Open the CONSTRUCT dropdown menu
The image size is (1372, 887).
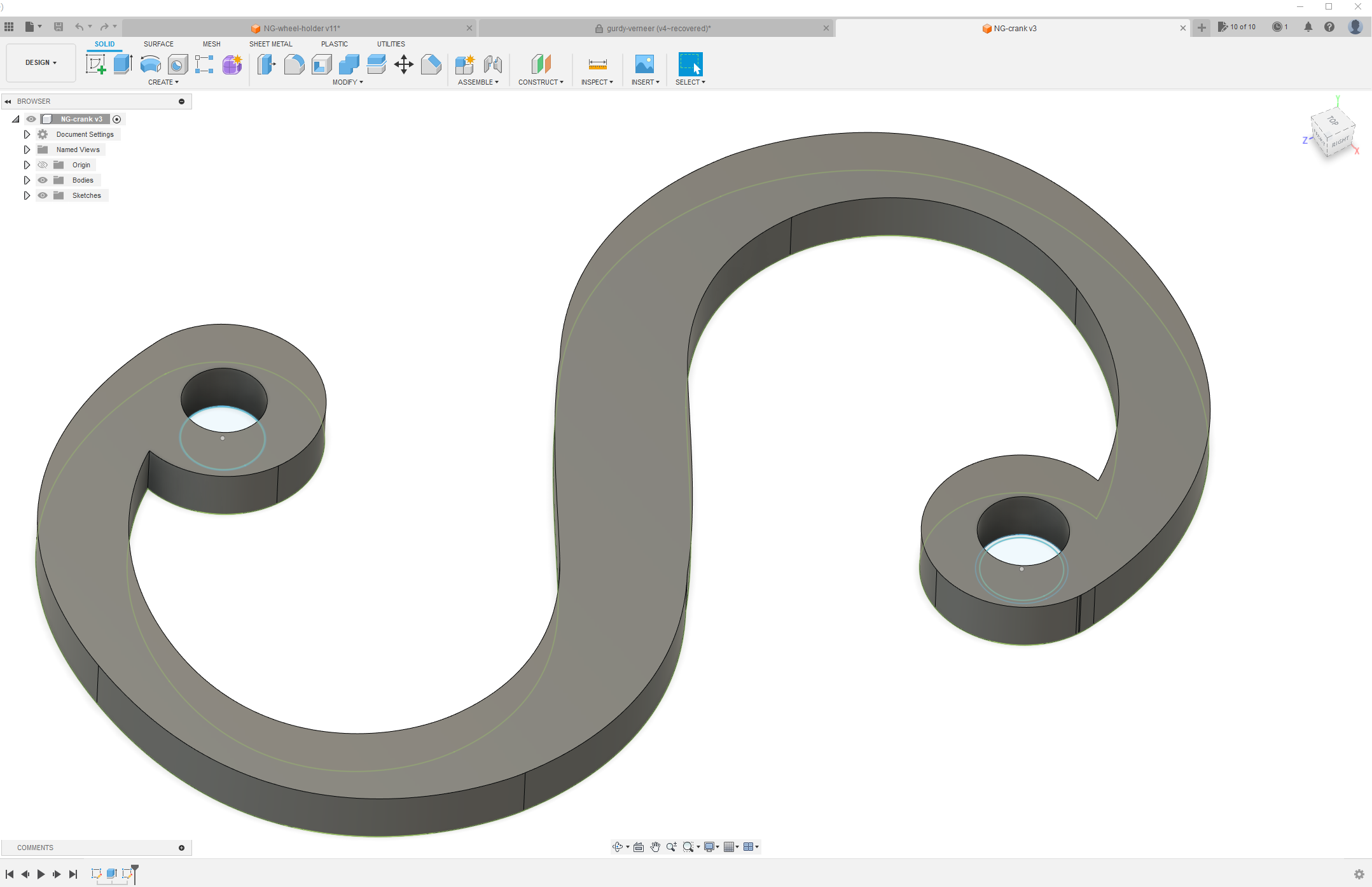(x=541, y=82)
